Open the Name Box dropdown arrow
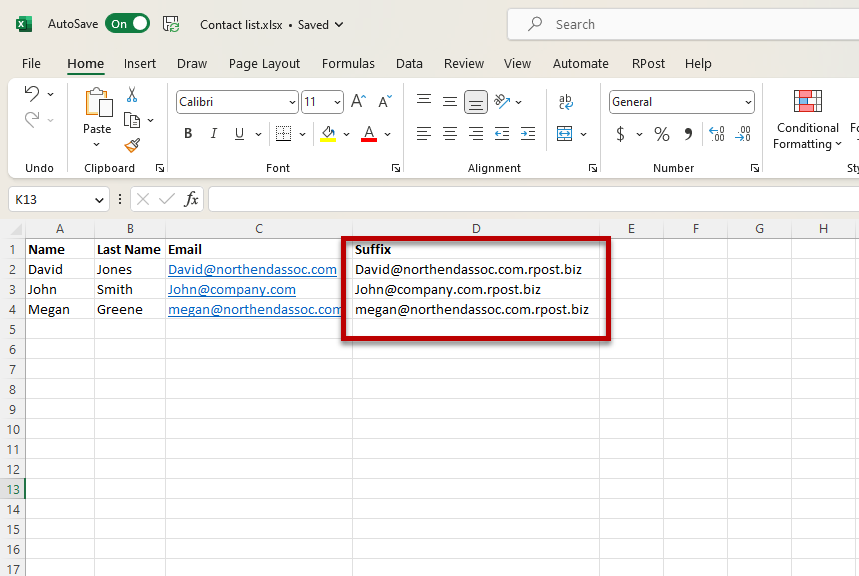Viewport: 859px width, 576px height. tap(99, 200)
